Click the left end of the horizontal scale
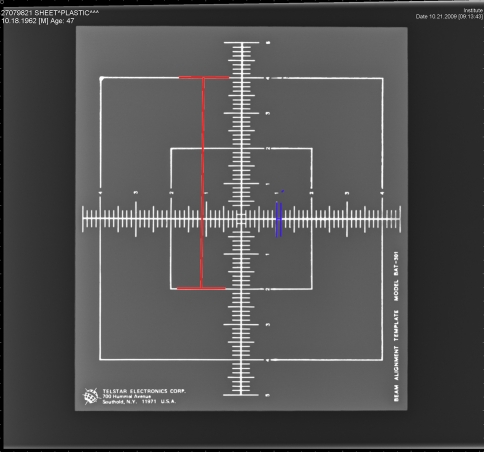484x452 pixels. point(83,219)
